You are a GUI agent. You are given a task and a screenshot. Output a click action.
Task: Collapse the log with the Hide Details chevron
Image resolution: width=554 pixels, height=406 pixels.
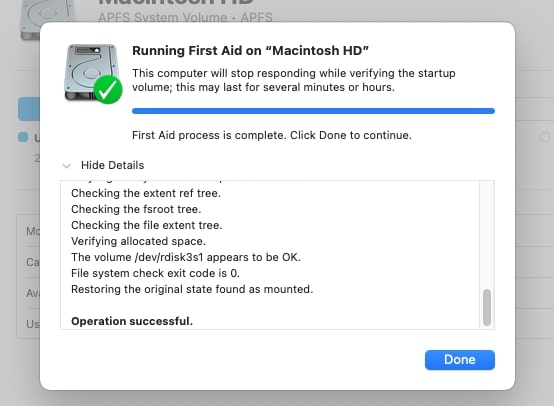click(66, 166)
